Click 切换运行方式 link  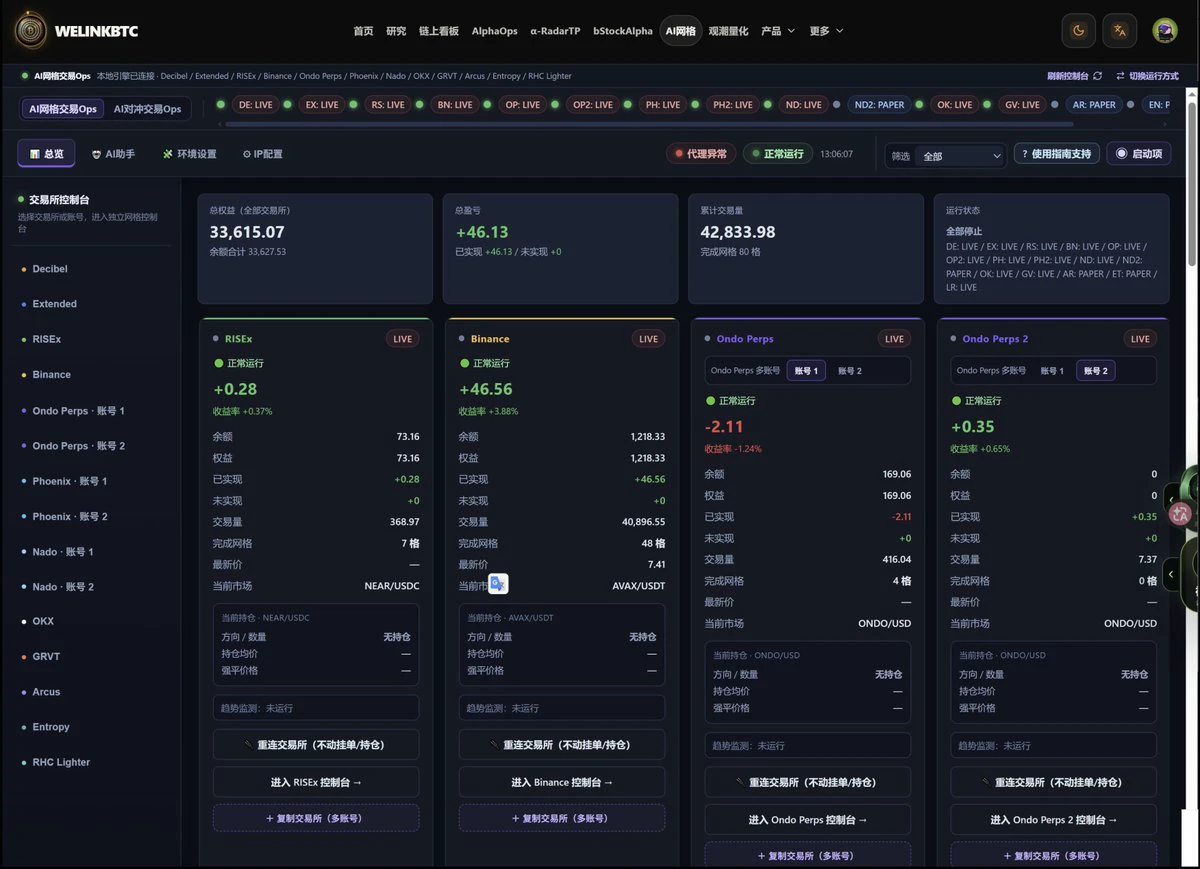pos(1153,76)
